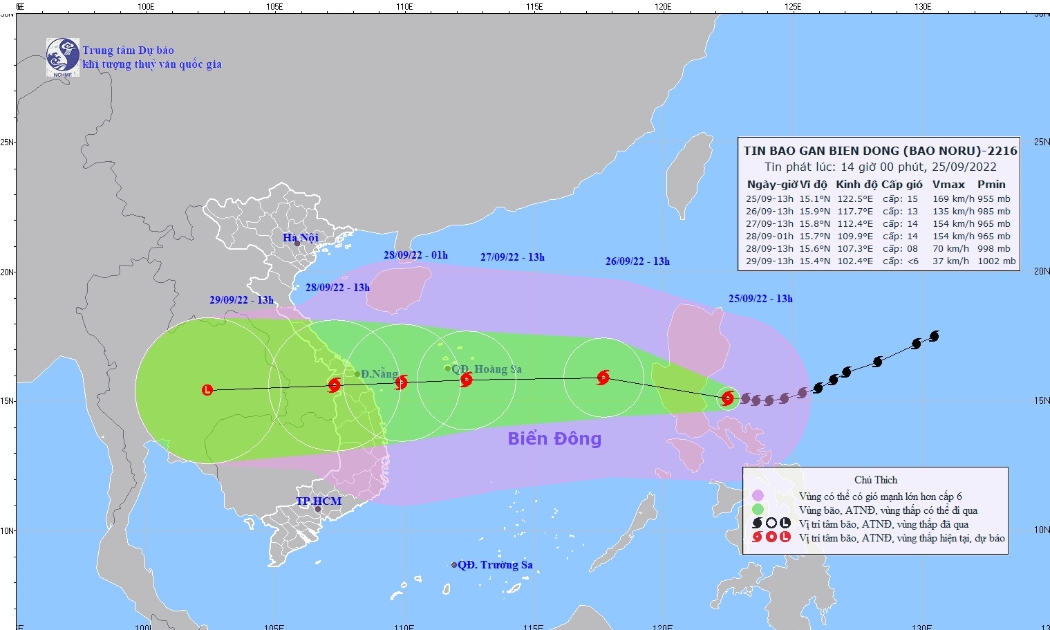Image resolution: width=1050 pixels, height=630 pixels.
Task: Select the red storm symbol forecast for 26/09/22 13h
Action: [x=603, y=378]
